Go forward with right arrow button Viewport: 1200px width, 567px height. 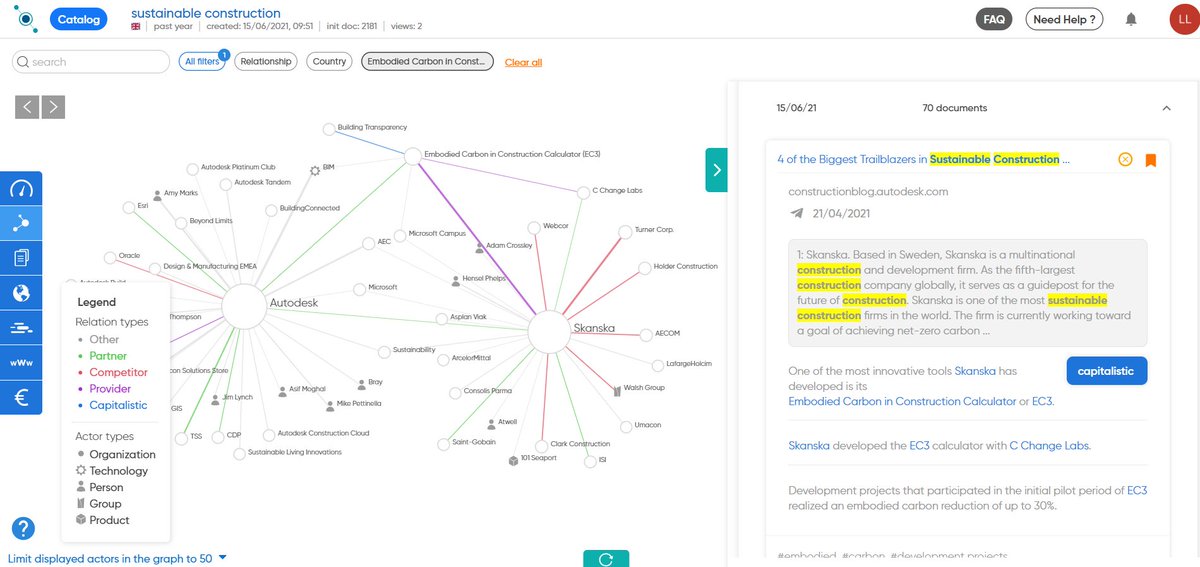[x=53, y=107]
